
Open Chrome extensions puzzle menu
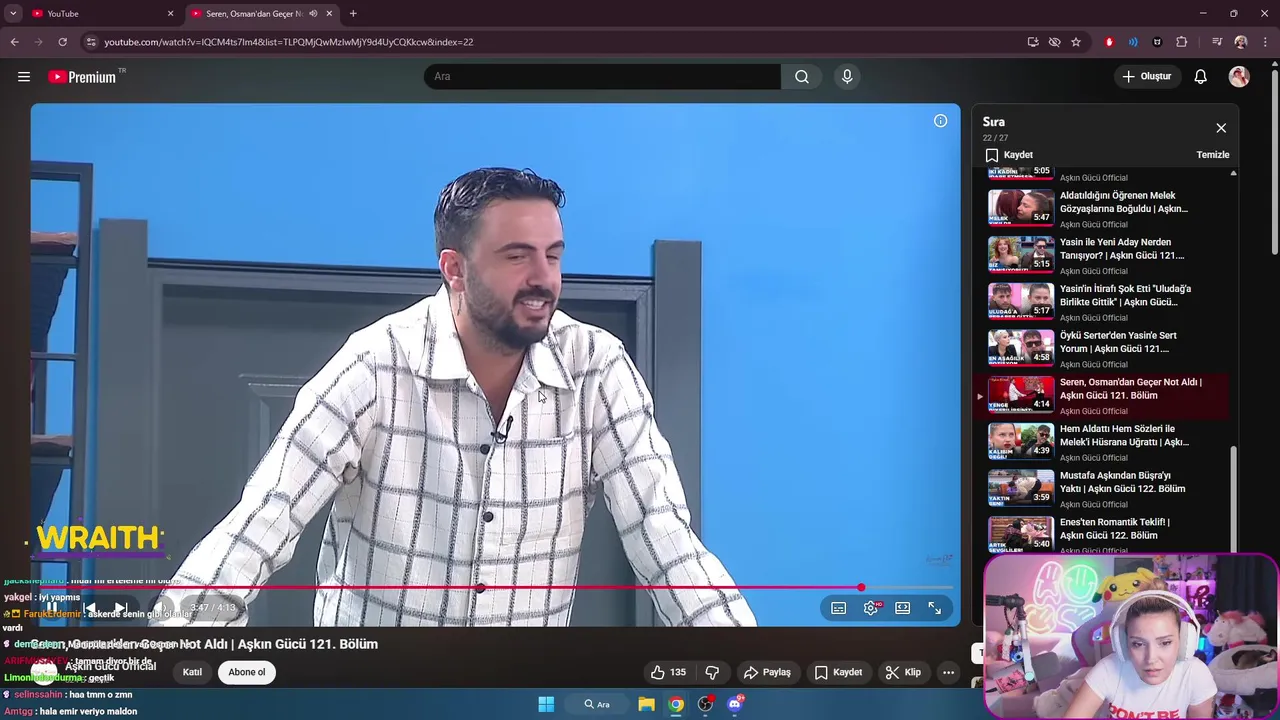(x=1182, y=42)
